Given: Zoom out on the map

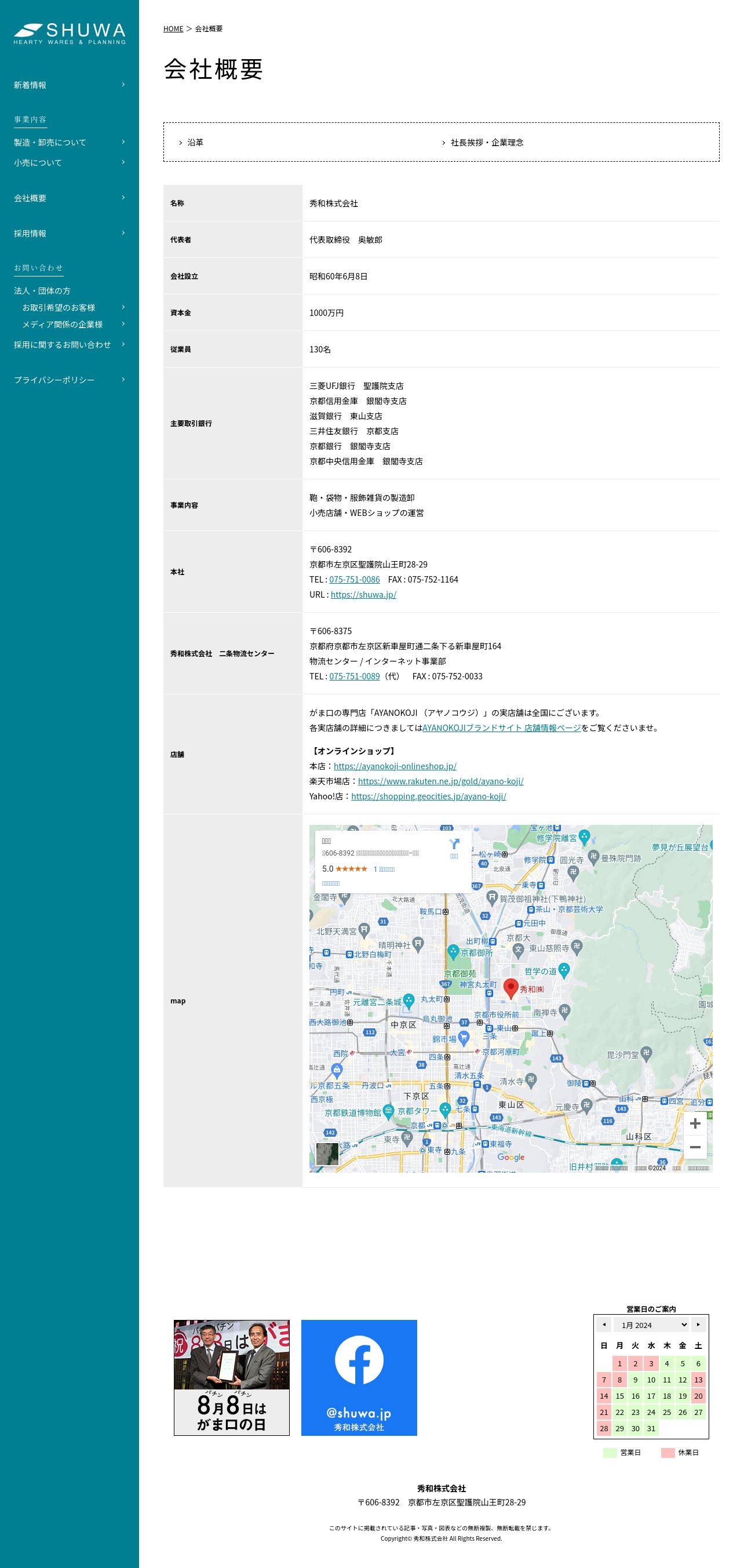Looking at the screenshot, I should [x=695, y=1147].
